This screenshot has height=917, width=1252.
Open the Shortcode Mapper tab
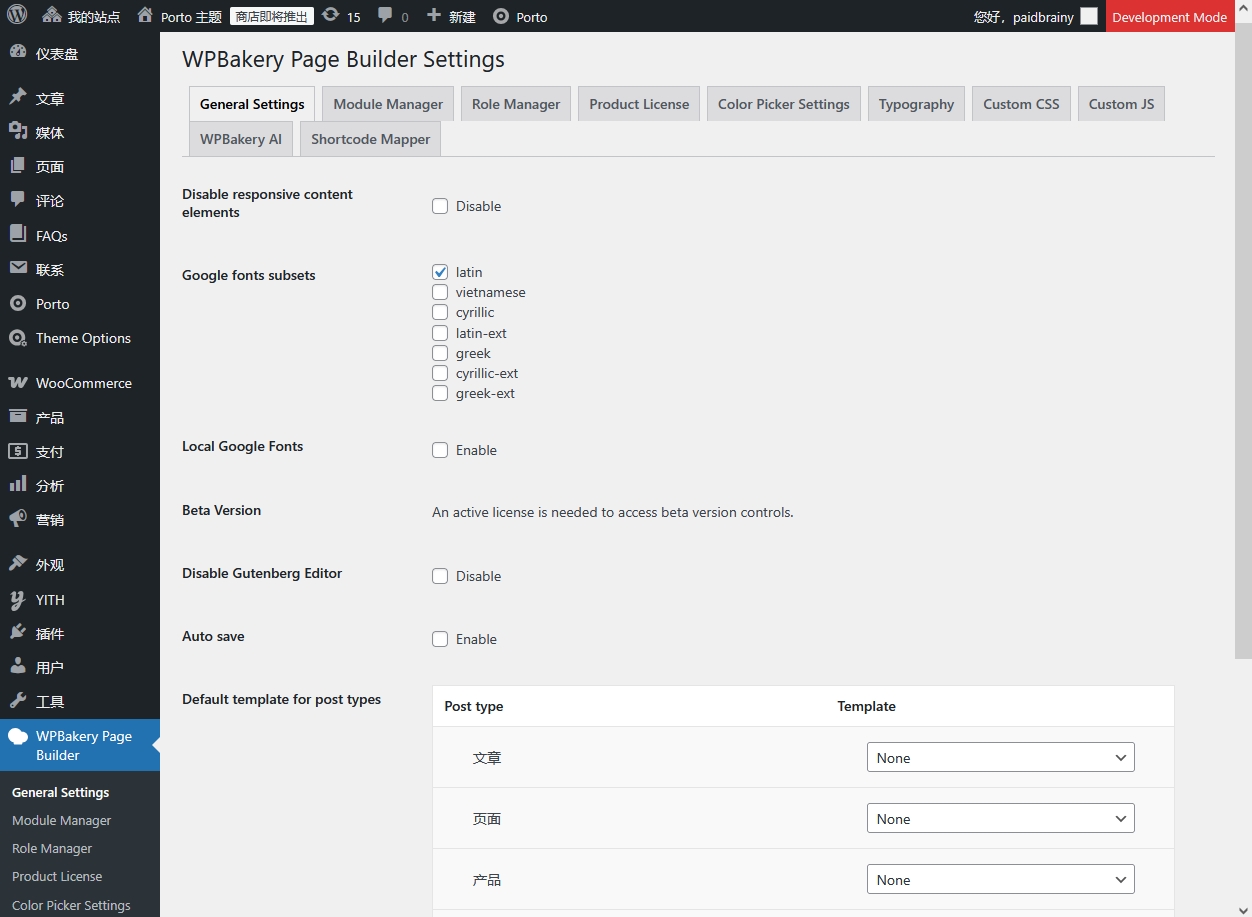(x=370, y=139)
